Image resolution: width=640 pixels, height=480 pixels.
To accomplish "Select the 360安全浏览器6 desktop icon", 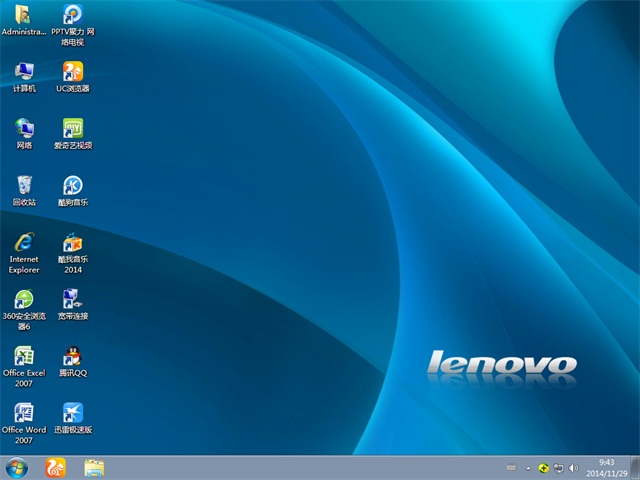I will 24,300.
